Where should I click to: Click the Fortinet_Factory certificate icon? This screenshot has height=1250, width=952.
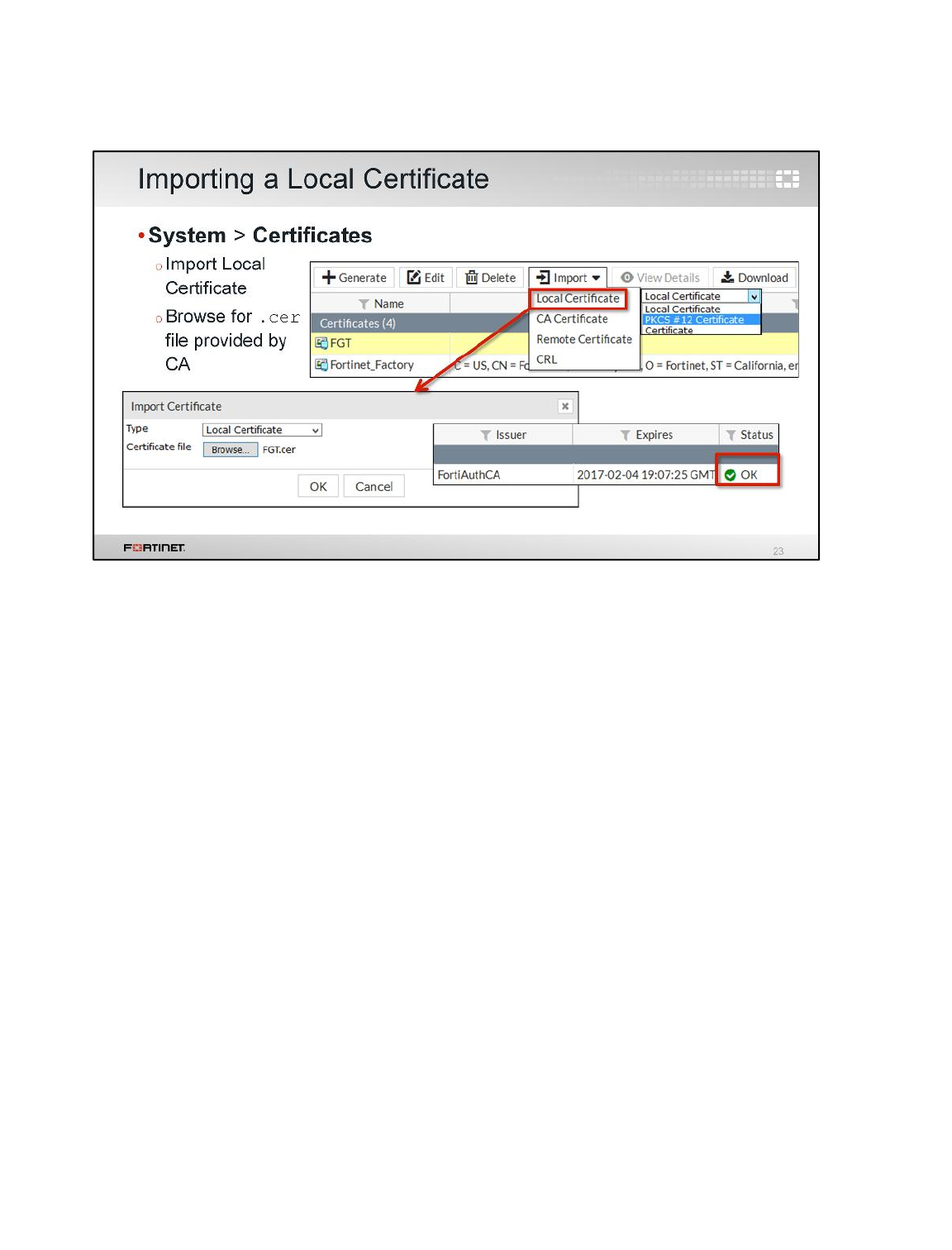pos(321,365)
